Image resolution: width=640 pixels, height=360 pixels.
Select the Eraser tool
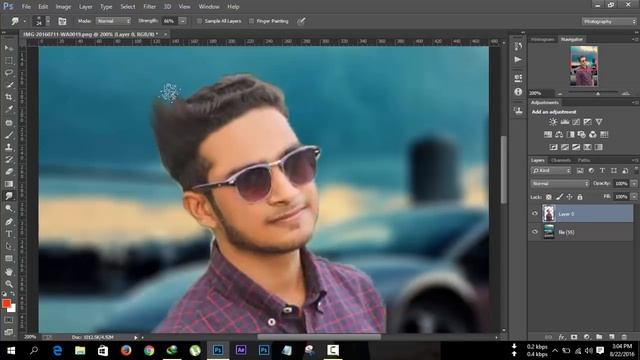(x=9, y=171)
